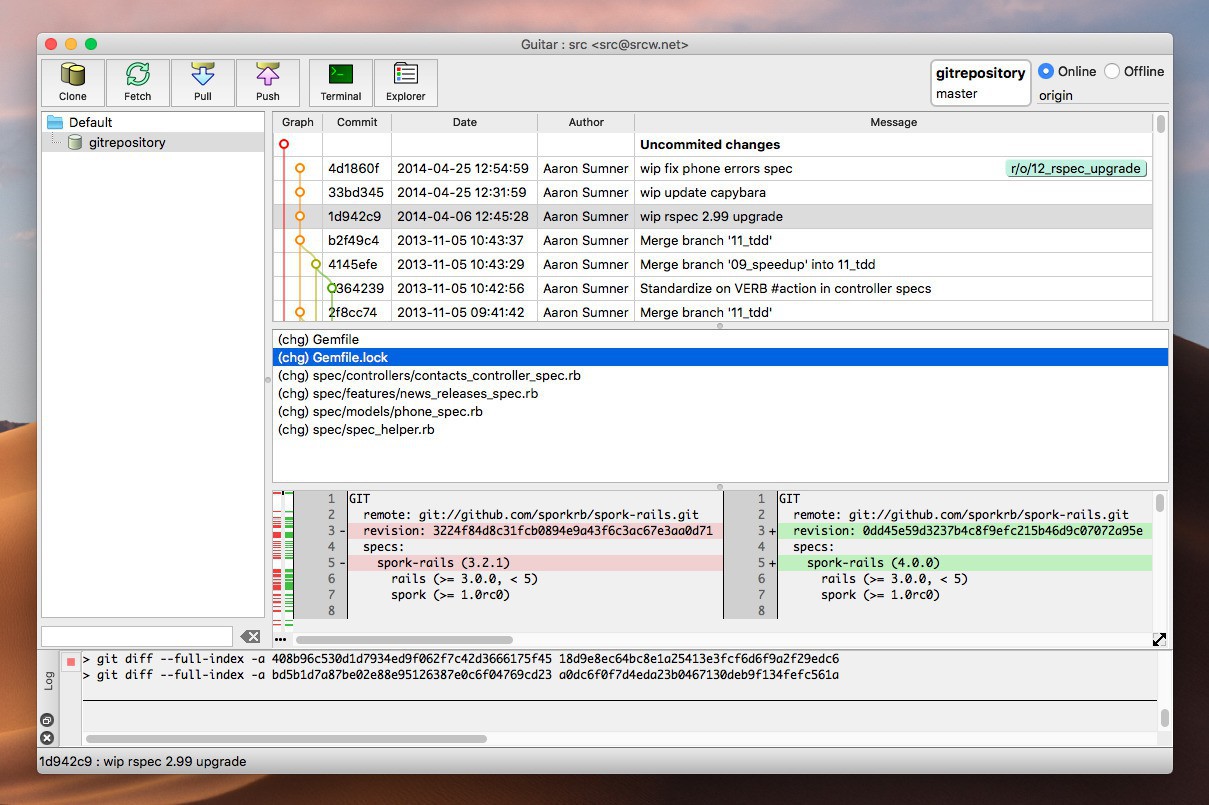Push commits with the Push icon

coord(267,82)
